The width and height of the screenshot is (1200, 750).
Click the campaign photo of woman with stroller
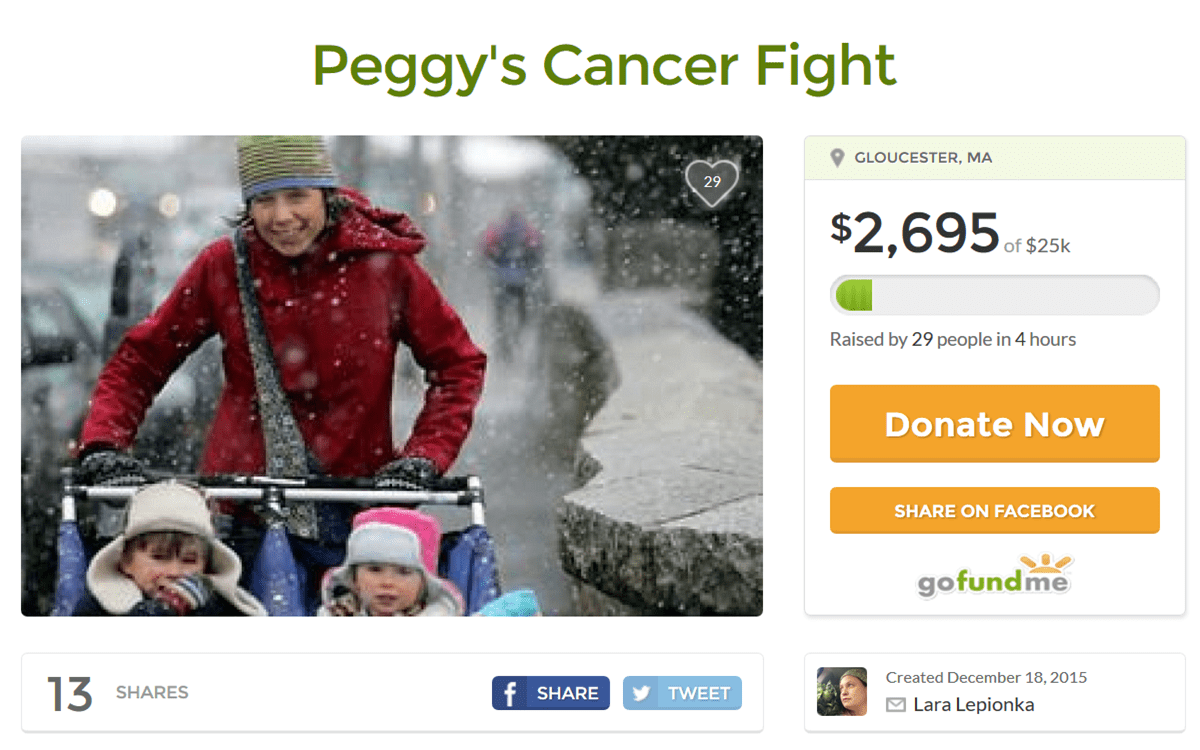[x=392, y=375]
